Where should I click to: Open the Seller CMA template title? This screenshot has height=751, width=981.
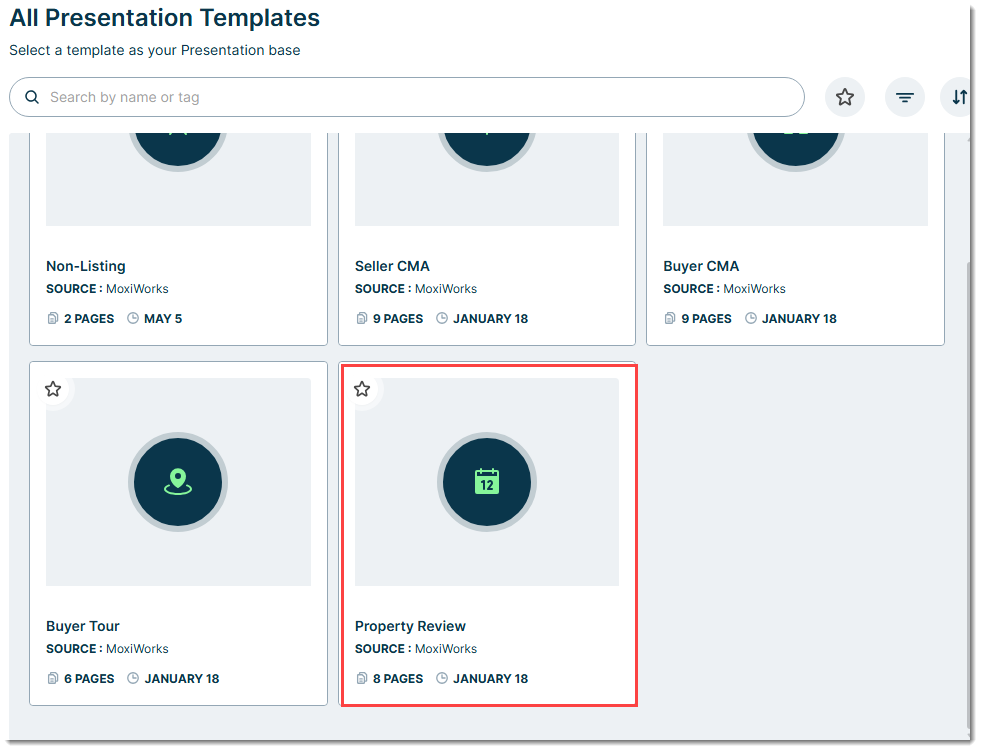[x=392, y=266]
